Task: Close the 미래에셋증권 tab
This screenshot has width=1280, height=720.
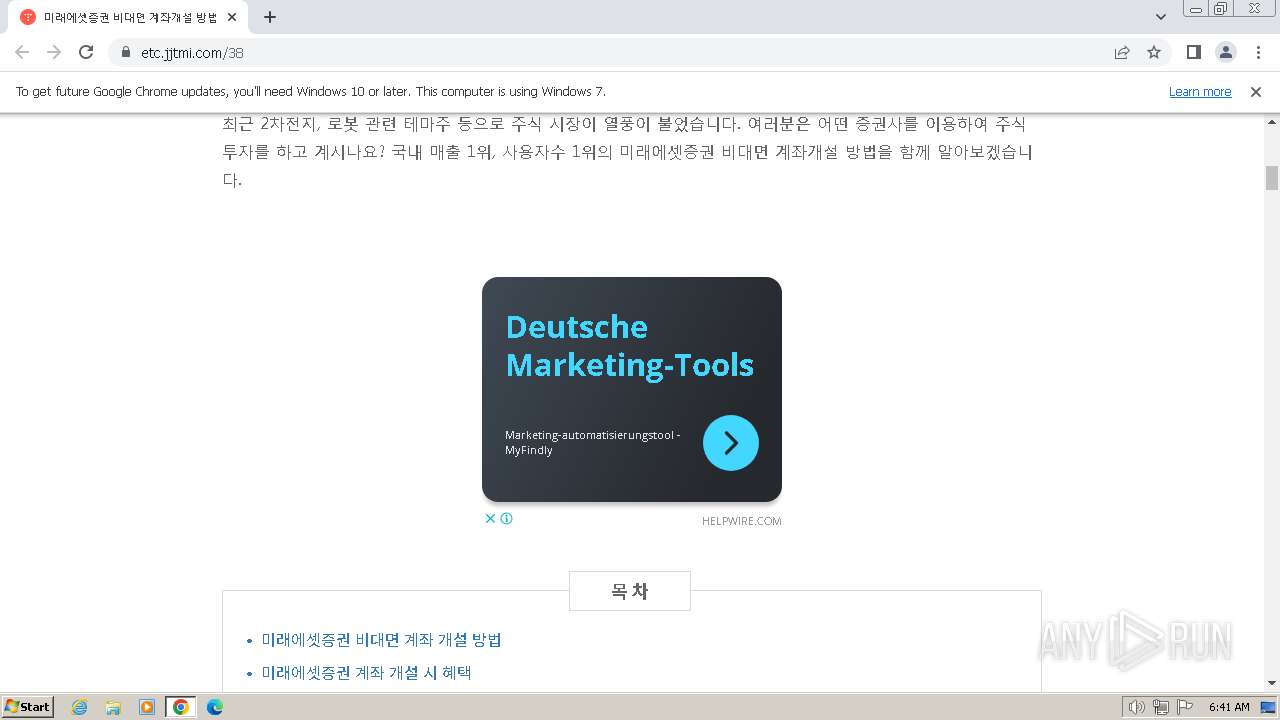Action: 232,17
